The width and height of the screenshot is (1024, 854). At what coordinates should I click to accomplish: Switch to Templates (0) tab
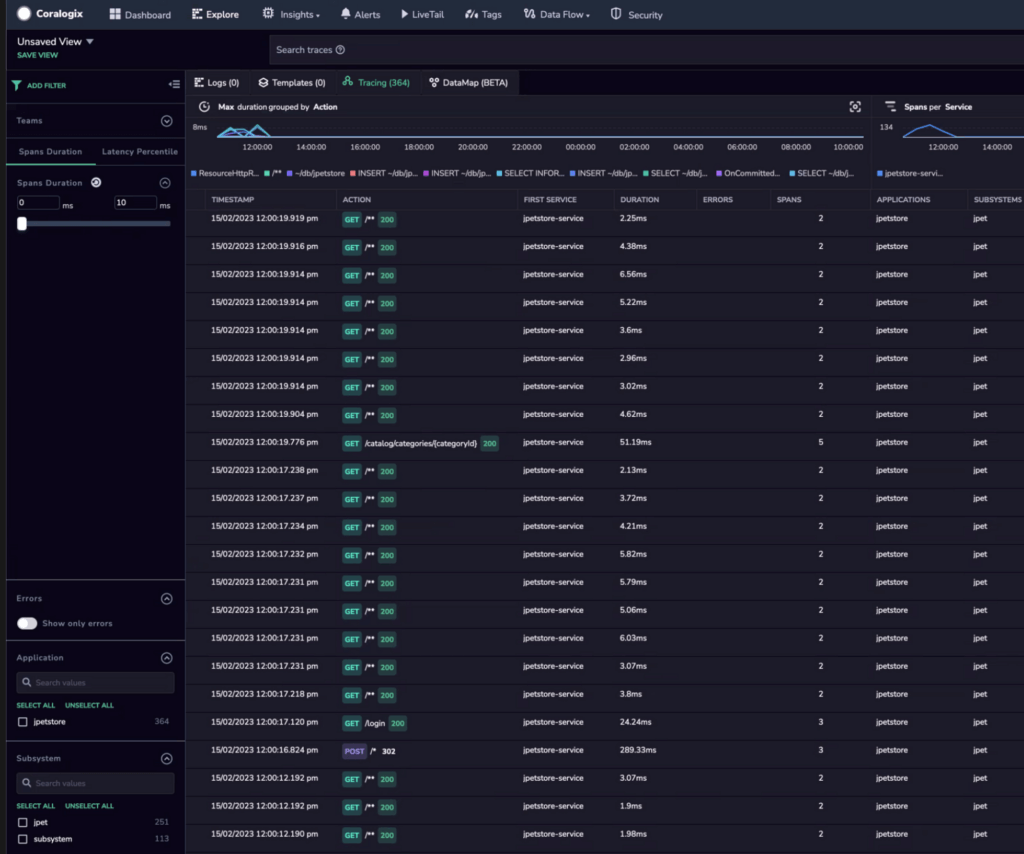[292, 83]
